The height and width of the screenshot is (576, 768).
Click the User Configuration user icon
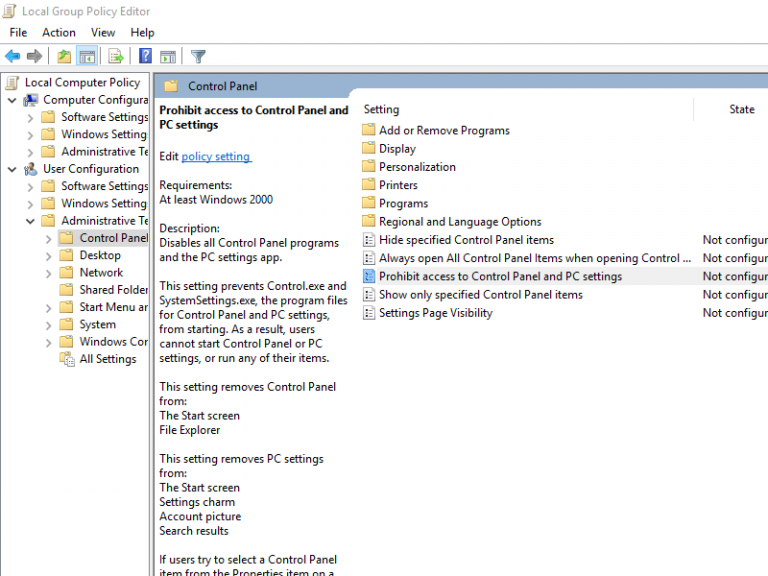[30, 169]
